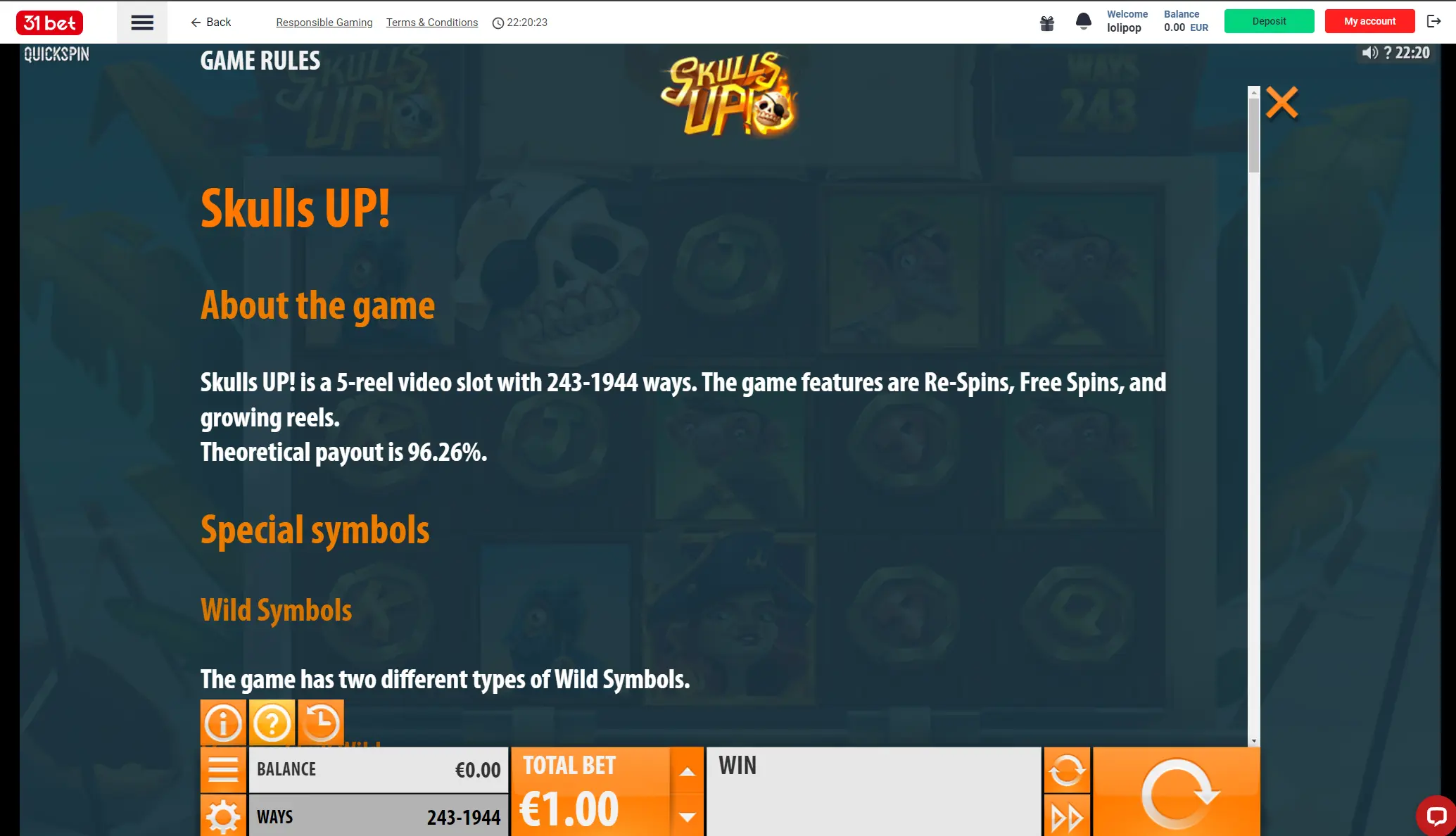Click the gift box promotions icon
The image size is (1456, 836).
(x=1047, y=23)
